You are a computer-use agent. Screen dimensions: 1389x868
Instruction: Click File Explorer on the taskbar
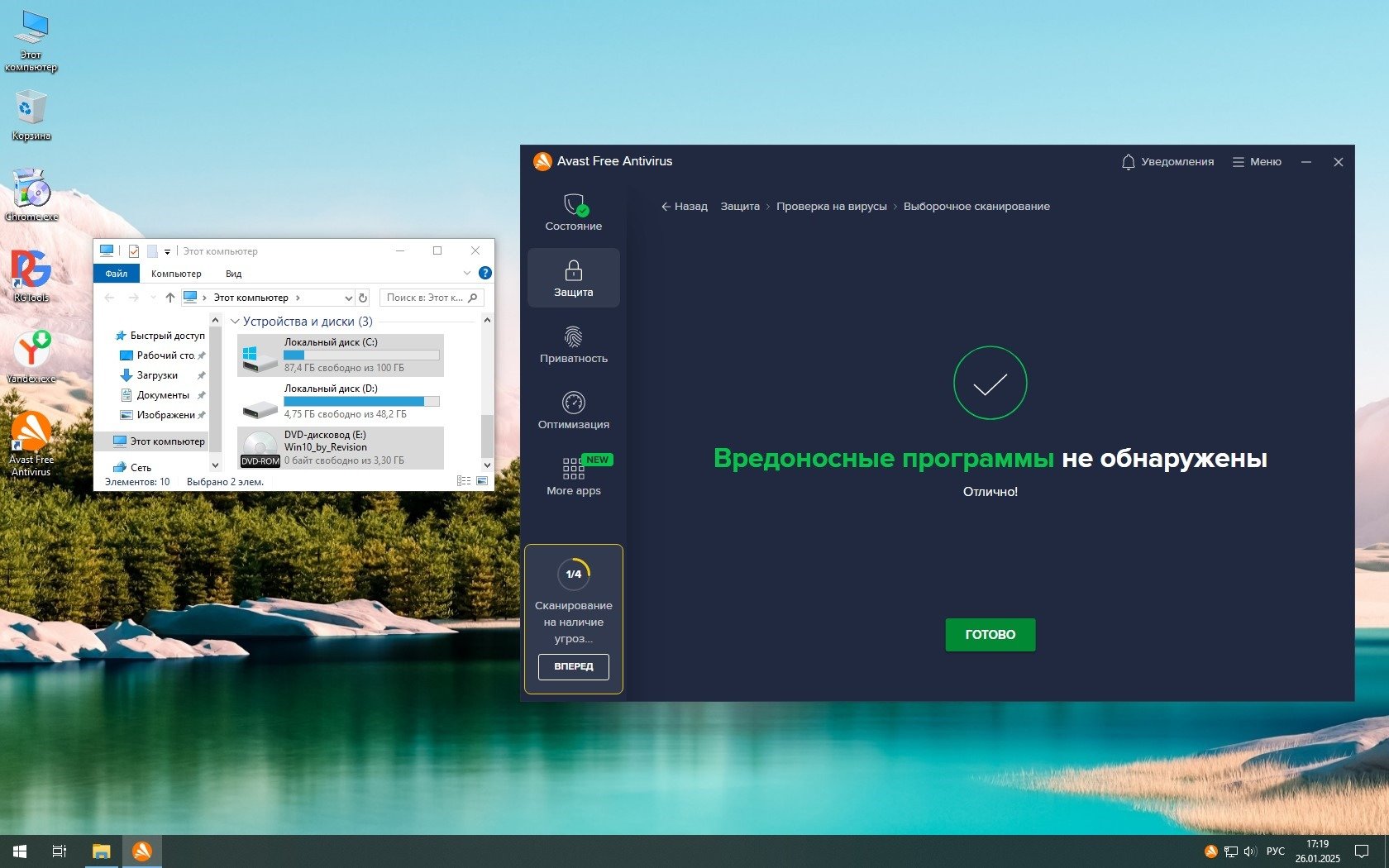[x=102, y=851]
